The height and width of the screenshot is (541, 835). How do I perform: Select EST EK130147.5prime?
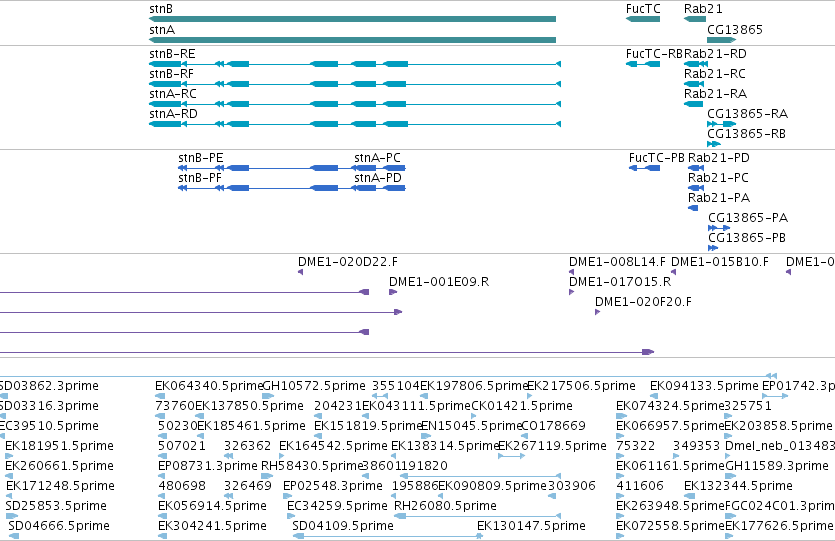pyautogui.click(x=531, y=526)
